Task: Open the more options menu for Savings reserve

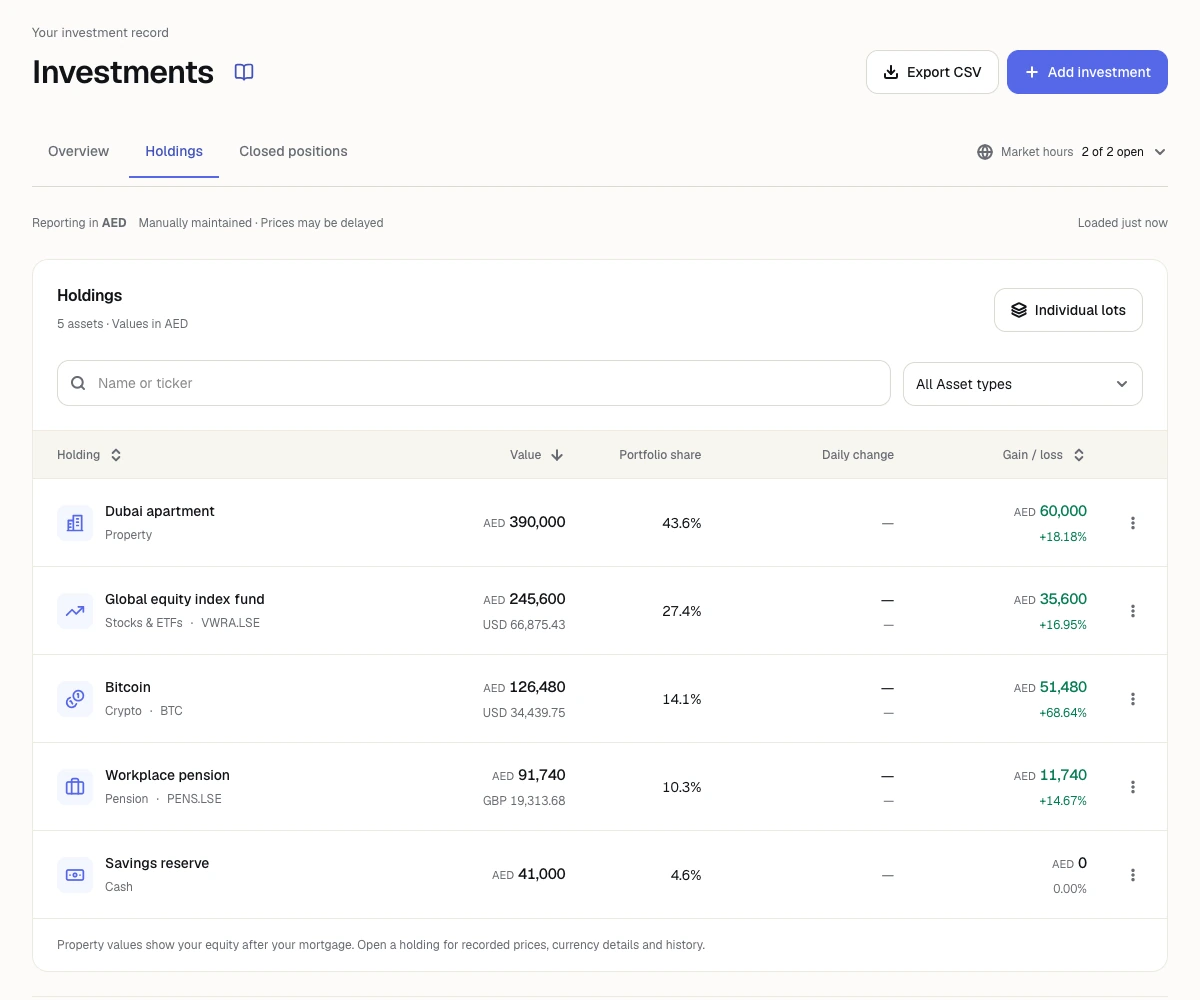Action: [x=1133, y=875]
